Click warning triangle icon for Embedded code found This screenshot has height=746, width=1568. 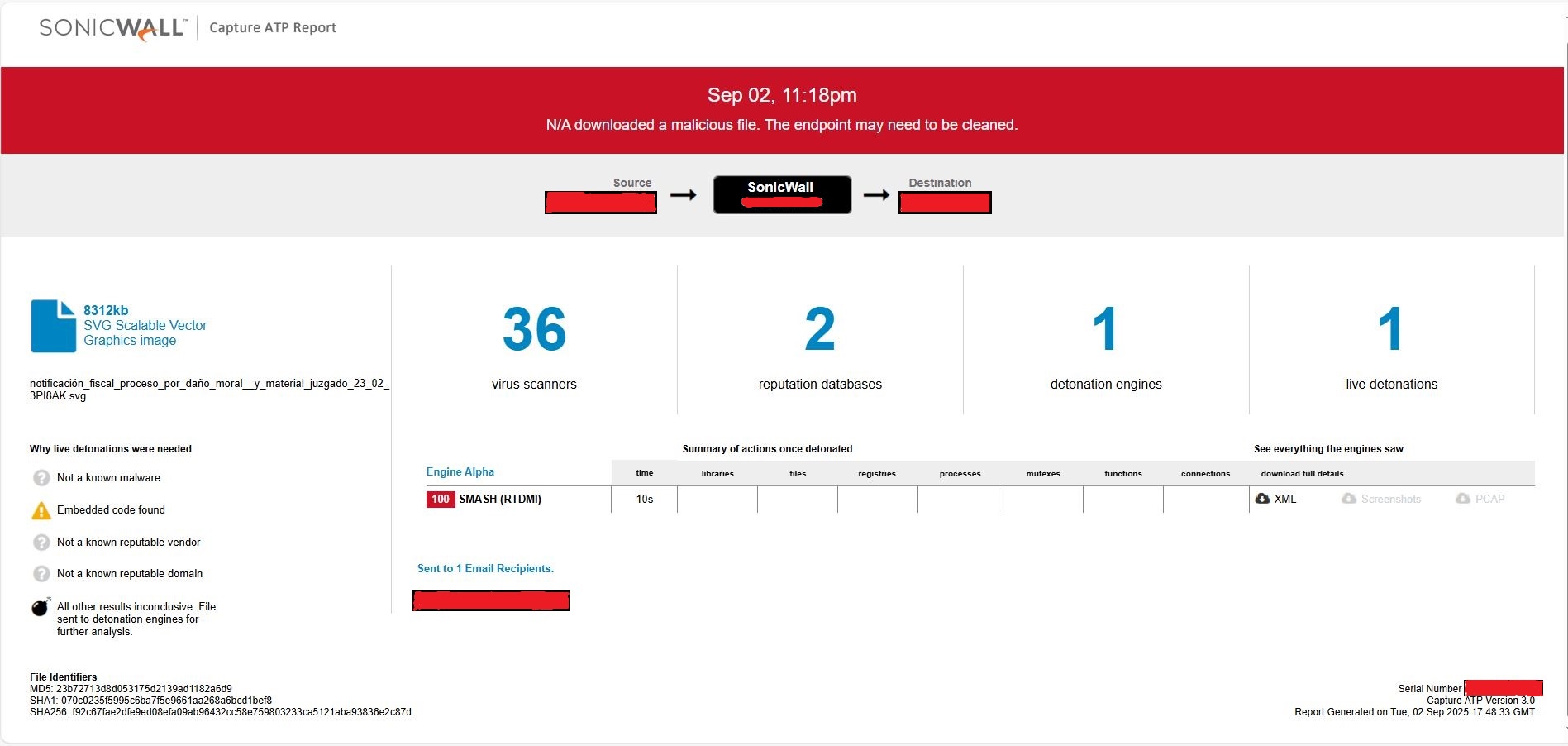41,510
